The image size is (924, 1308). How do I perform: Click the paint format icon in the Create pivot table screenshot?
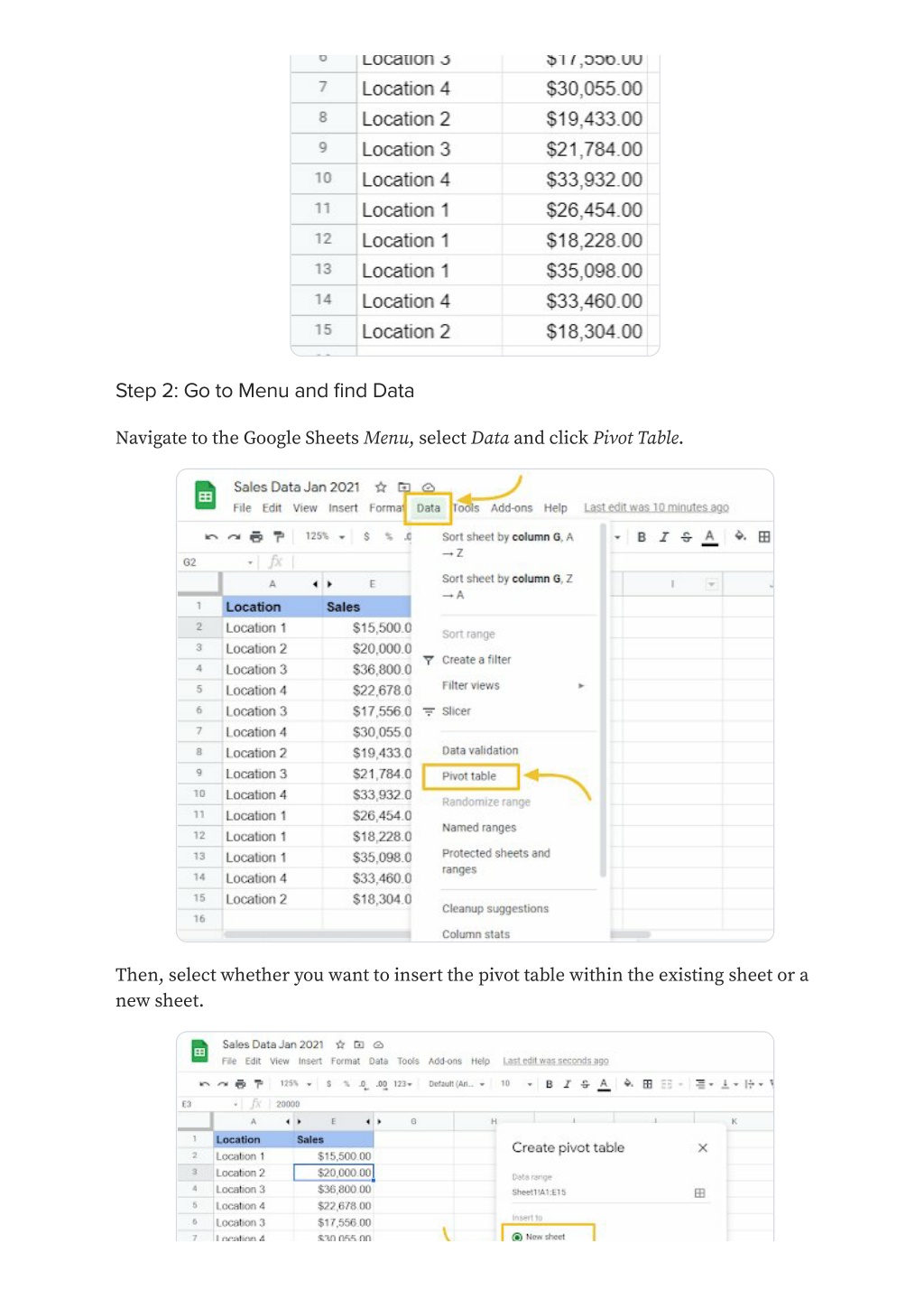click(259, 1084)
